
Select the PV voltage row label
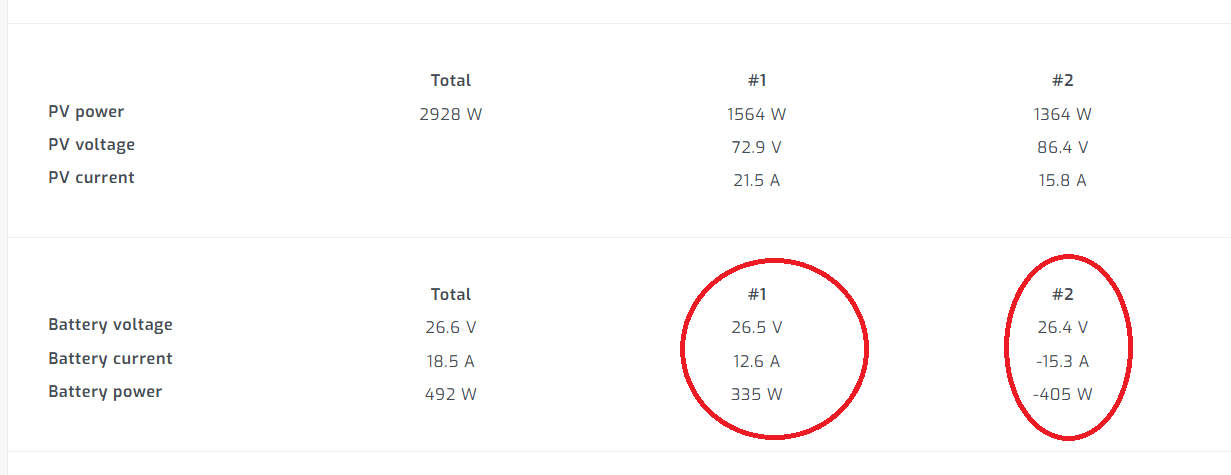coord(91,145)
